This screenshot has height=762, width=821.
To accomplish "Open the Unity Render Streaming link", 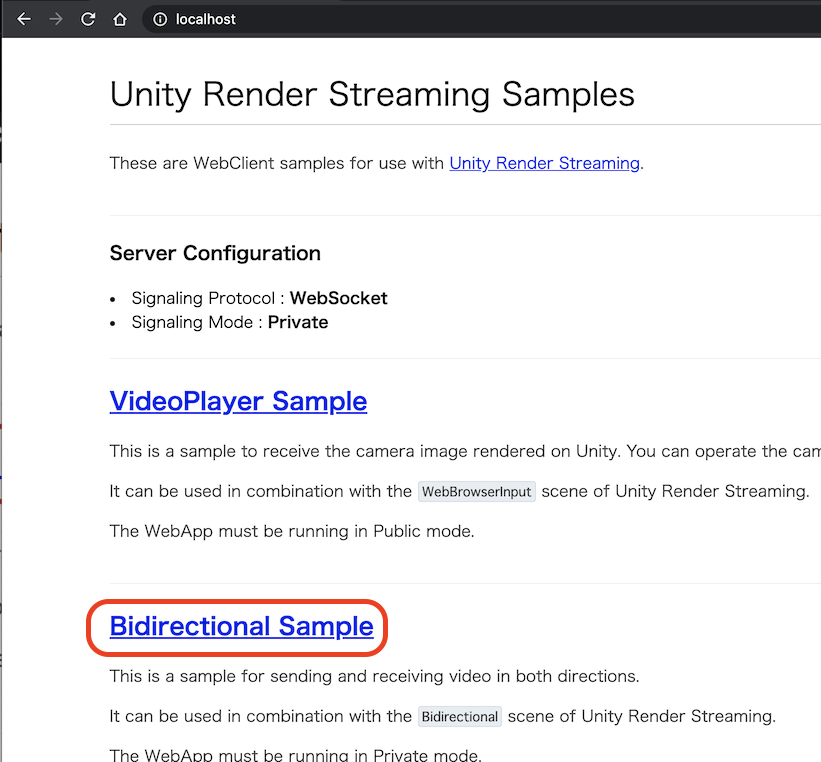I will coord(544,163).
